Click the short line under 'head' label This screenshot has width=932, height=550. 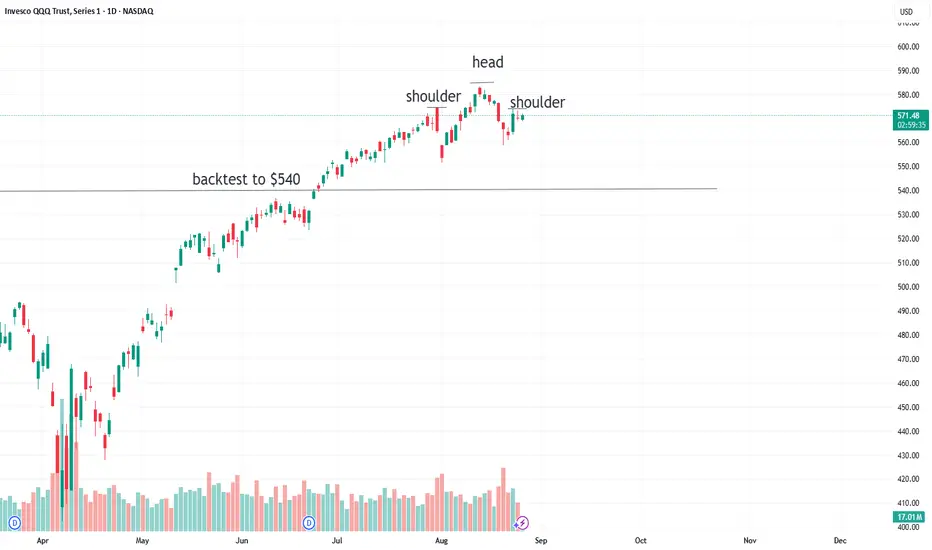click(482, 83)
